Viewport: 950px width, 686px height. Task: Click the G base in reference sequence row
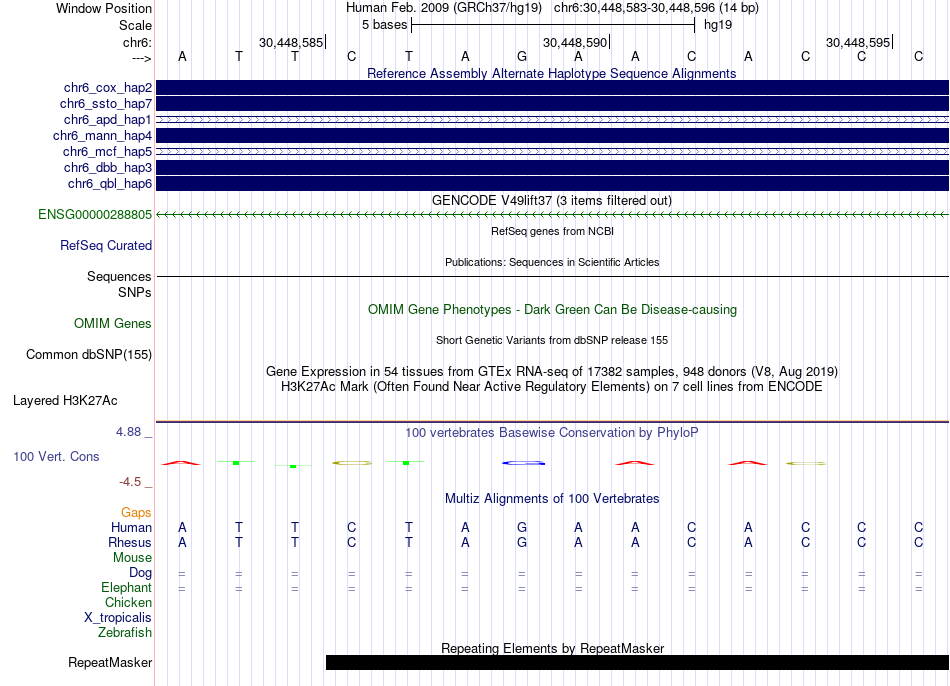coord(522,56)
